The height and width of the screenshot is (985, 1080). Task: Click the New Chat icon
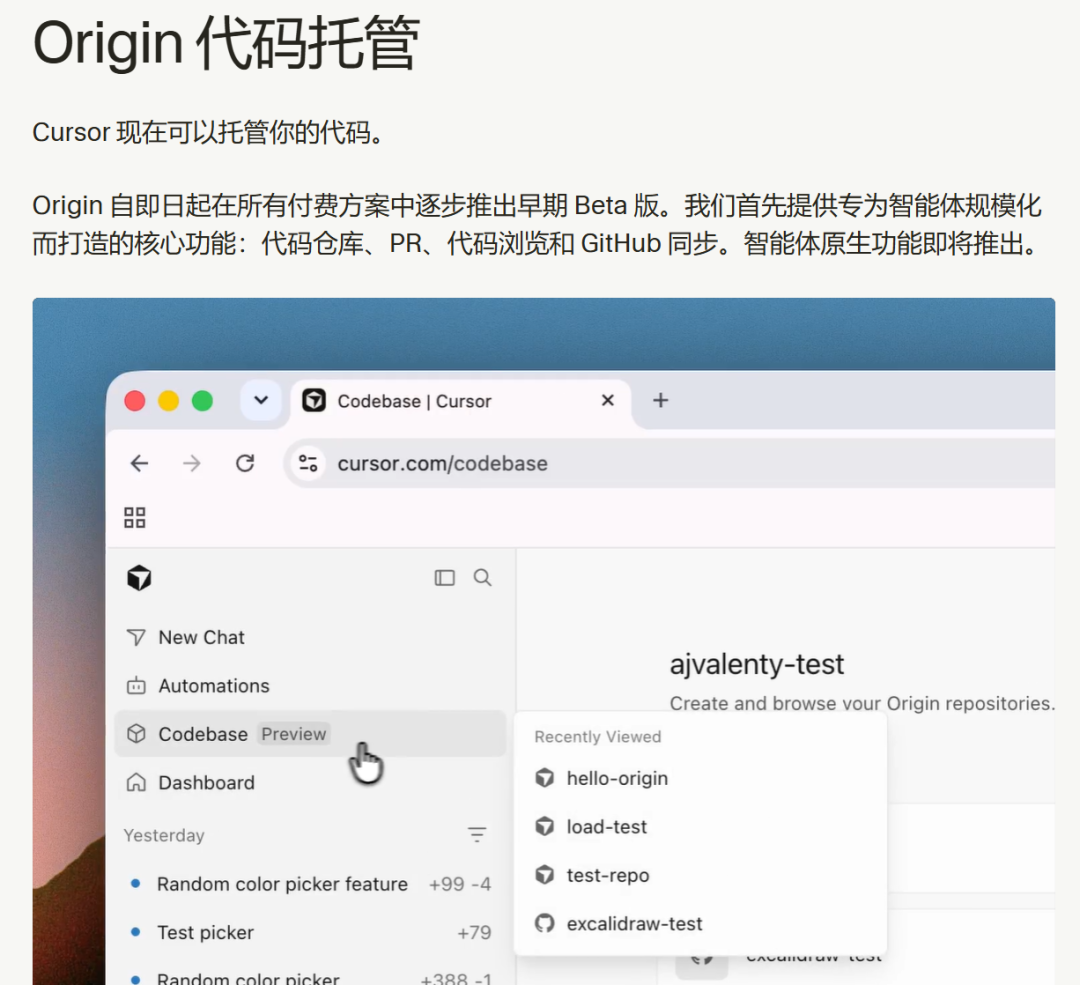136,638
